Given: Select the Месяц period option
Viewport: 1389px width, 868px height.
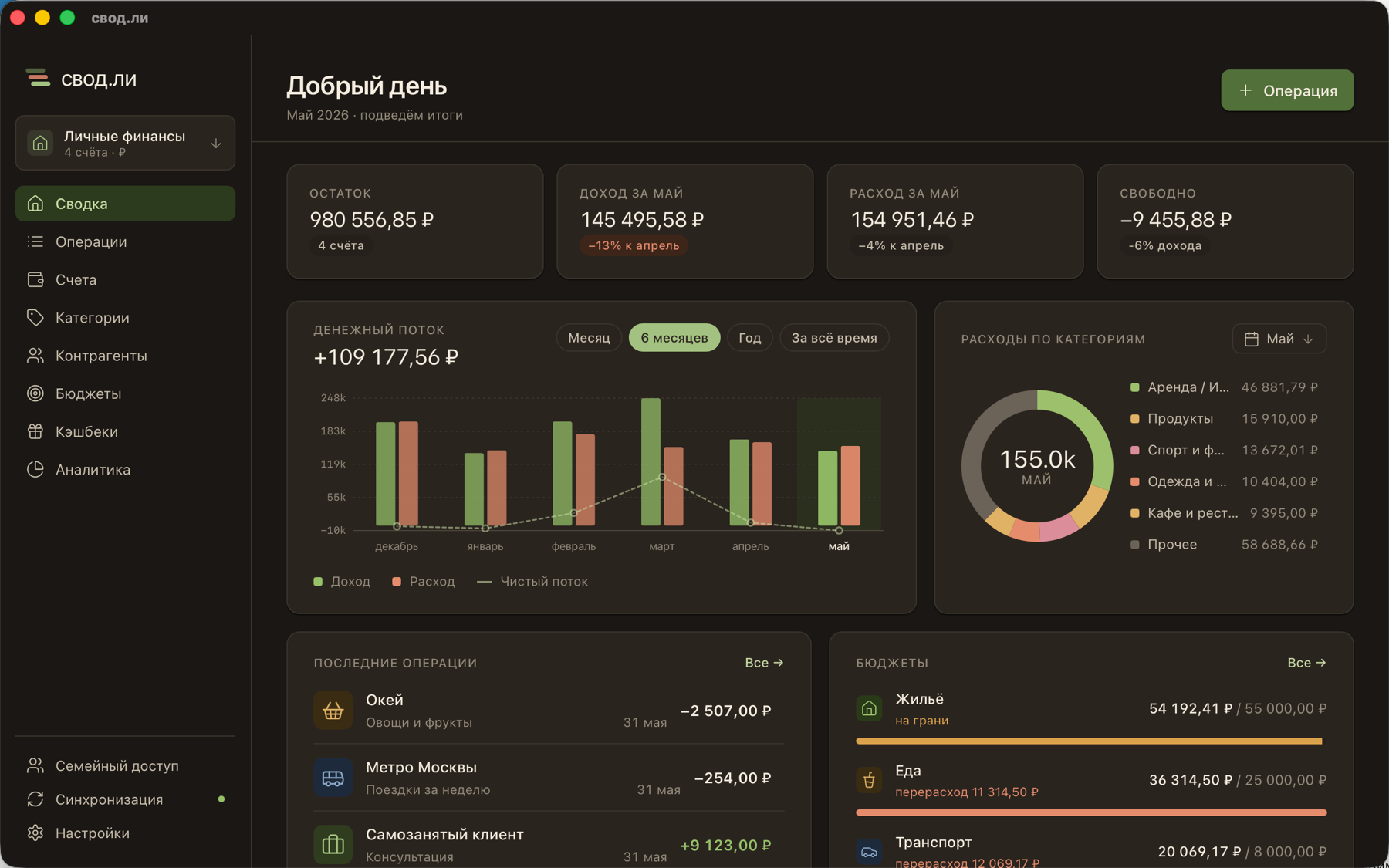Looking at the screenshot, I should pos(589,338).
